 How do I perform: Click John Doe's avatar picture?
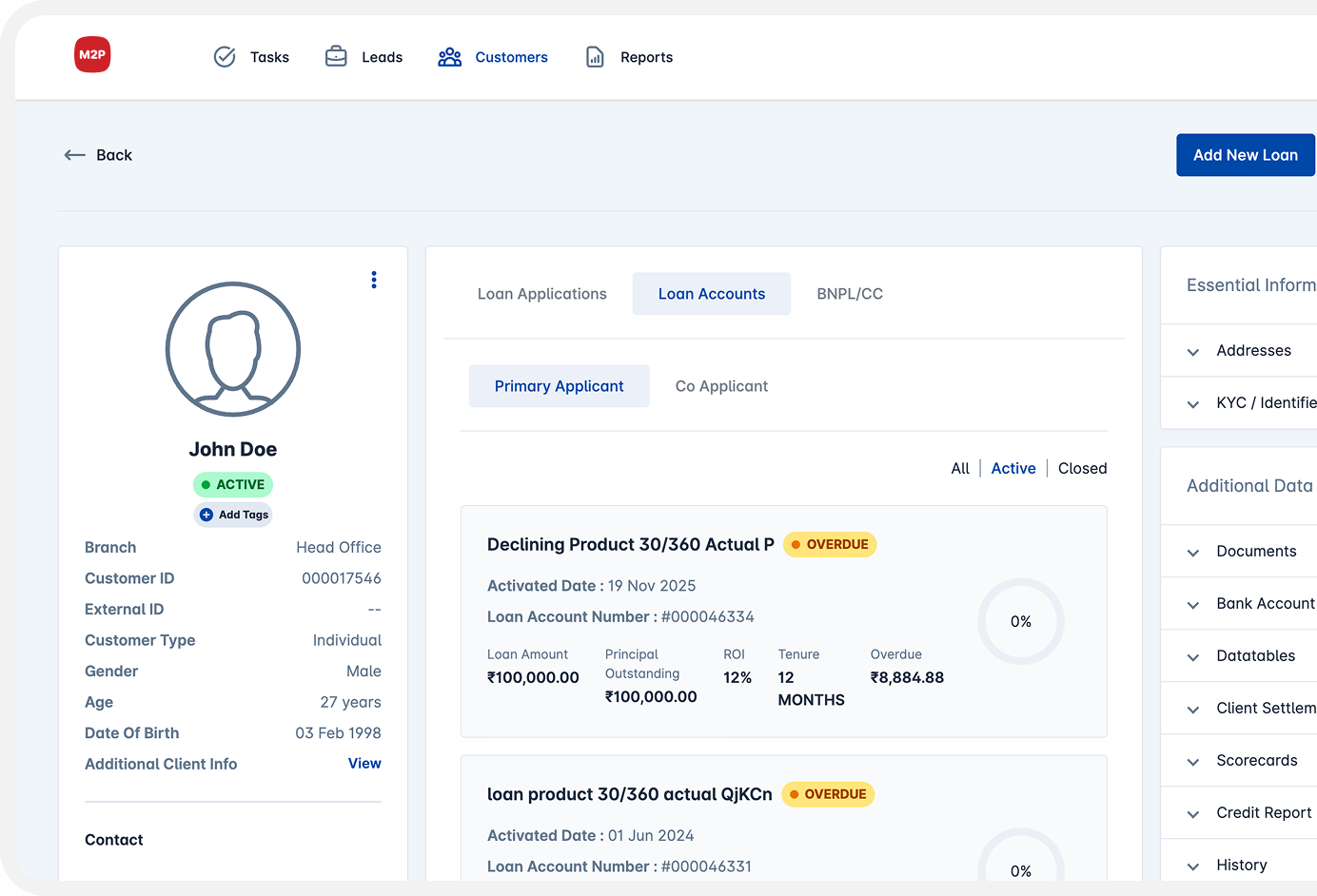(x=233, y=349)
